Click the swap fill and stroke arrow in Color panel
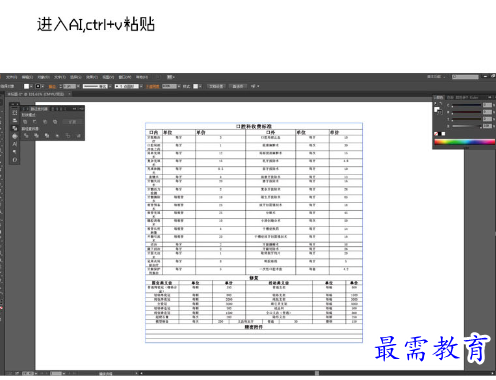Screen dimensions: 496x380 (441, 104)
